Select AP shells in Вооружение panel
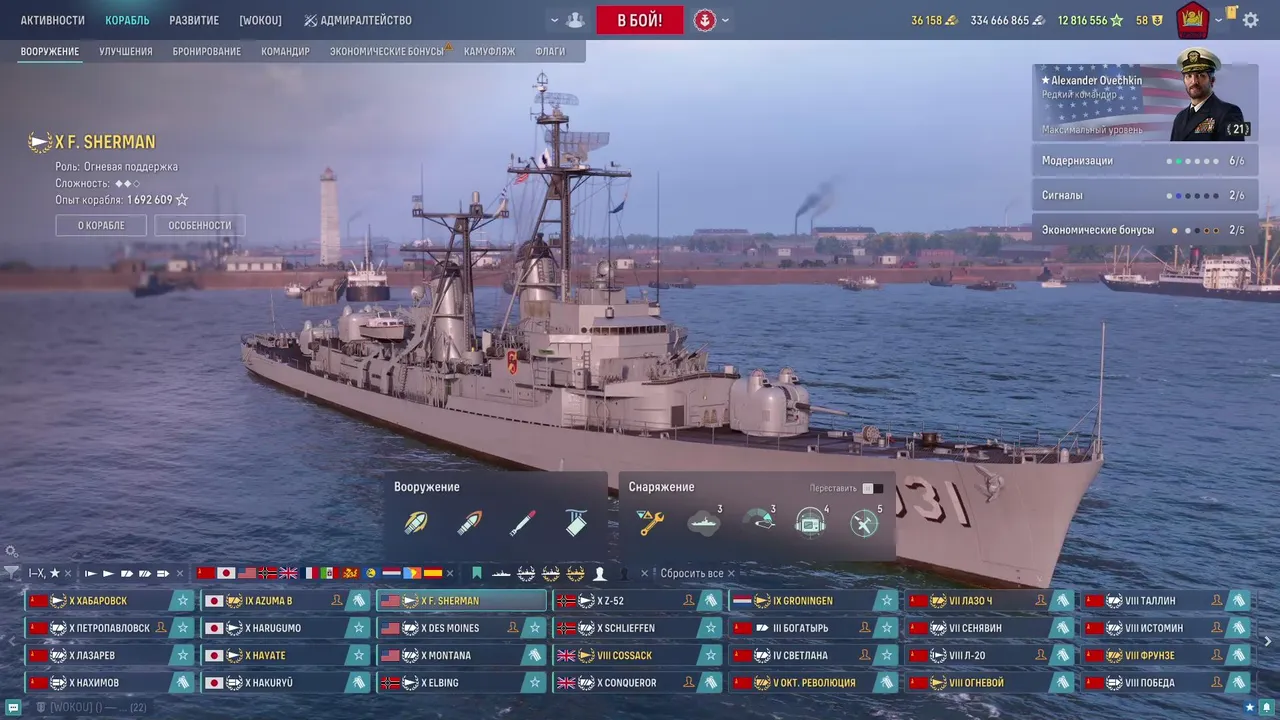 (469, 522)
